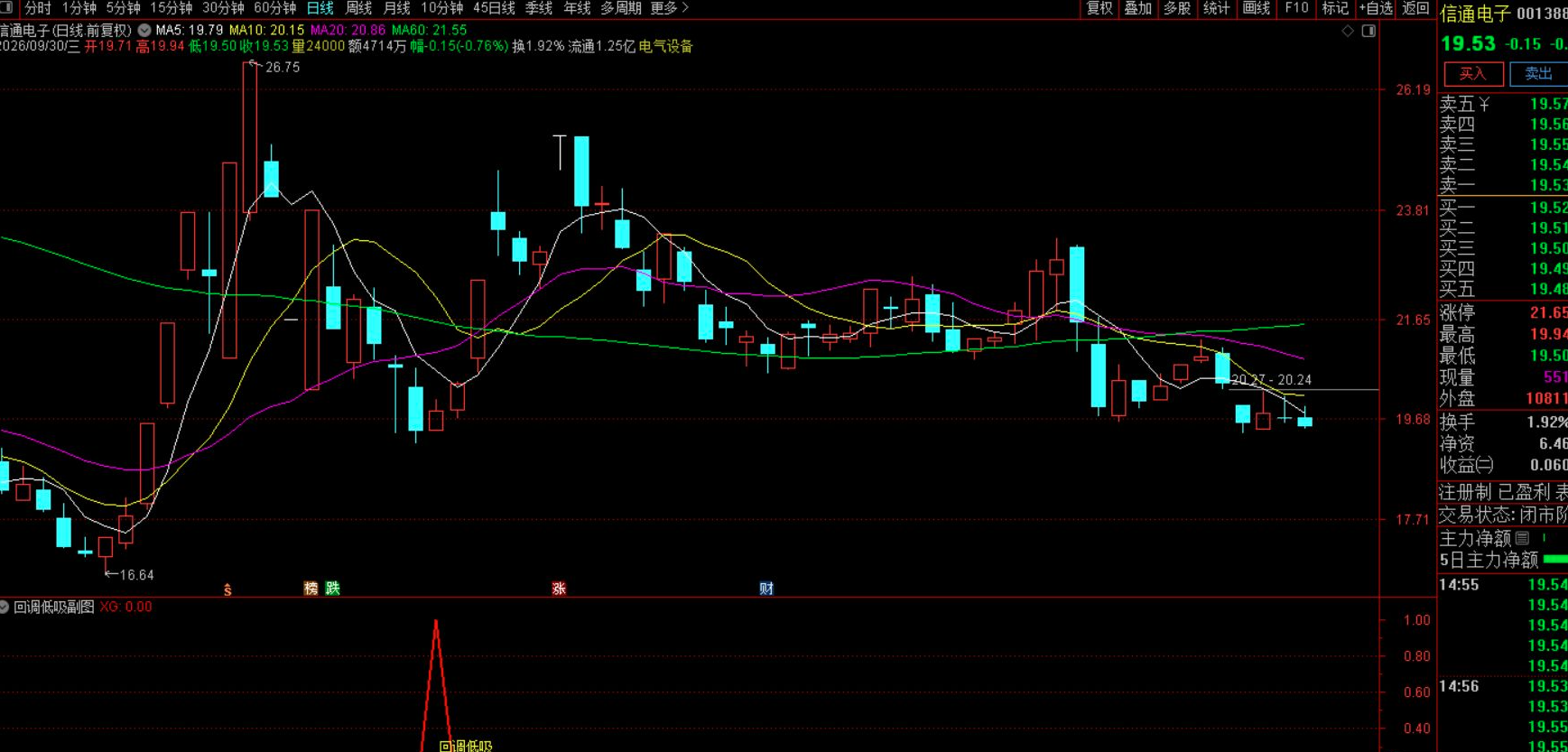
Task: Switch to 年线 yearly chart
Action: 577,8
